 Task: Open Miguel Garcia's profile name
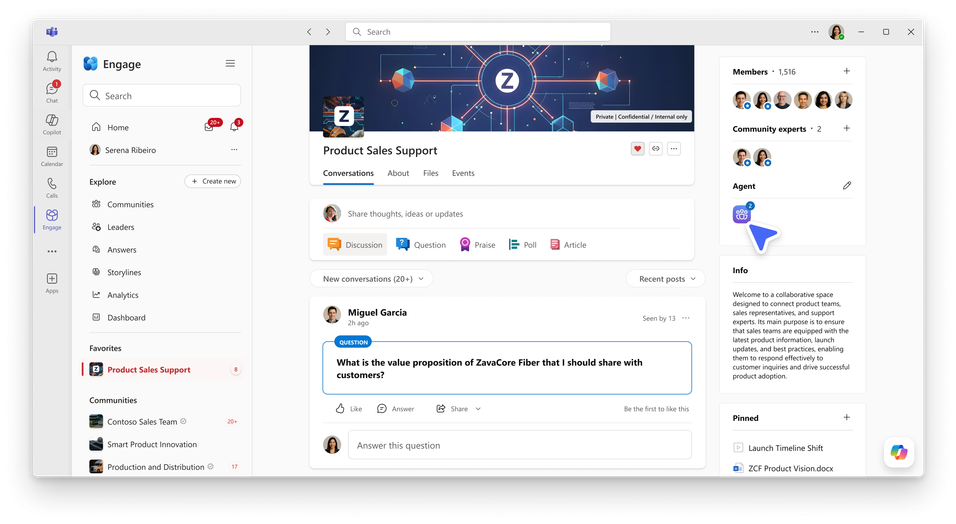point(377,312)
